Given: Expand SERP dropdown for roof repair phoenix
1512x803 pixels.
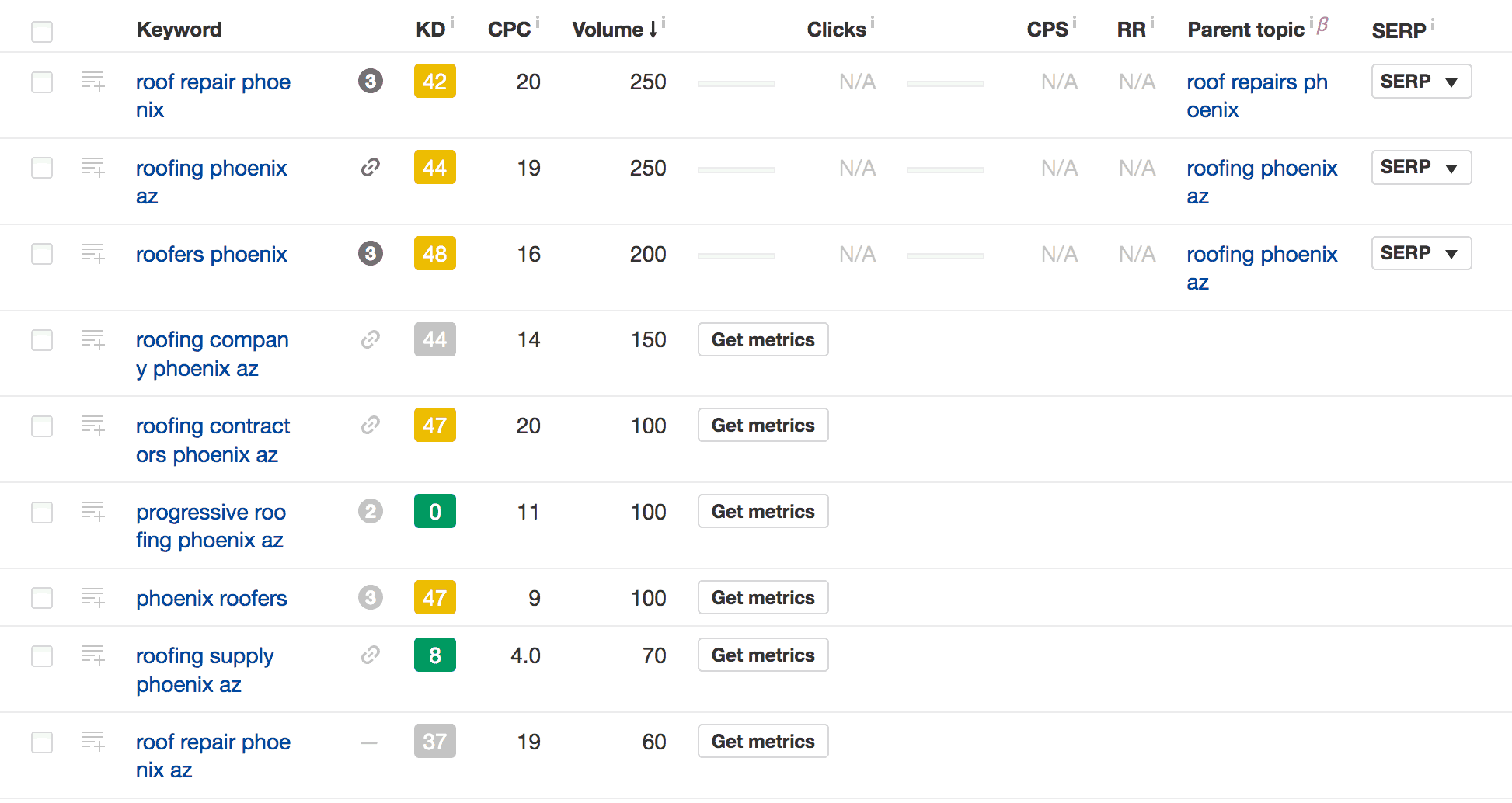Looking at the screenshot, I should 1421,81.
